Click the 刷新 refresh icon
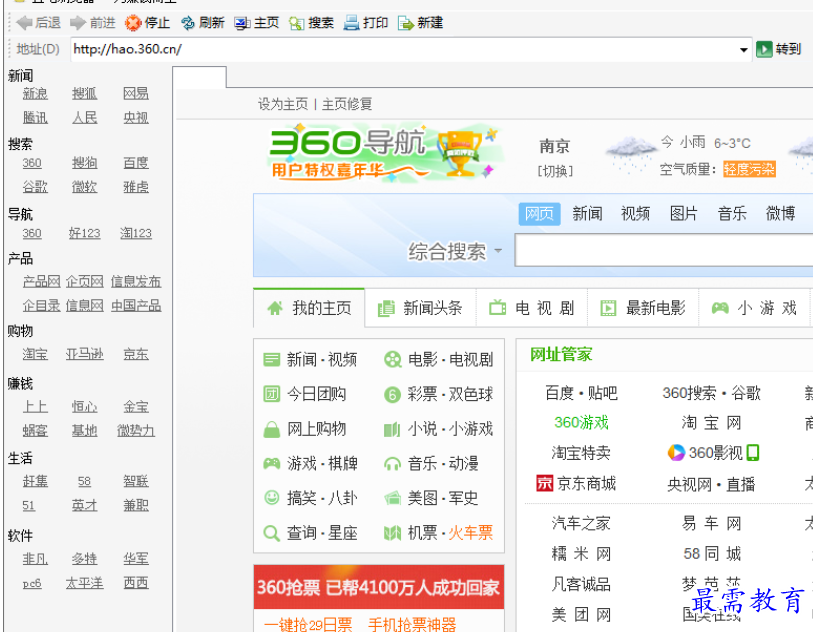 [187, 23]
